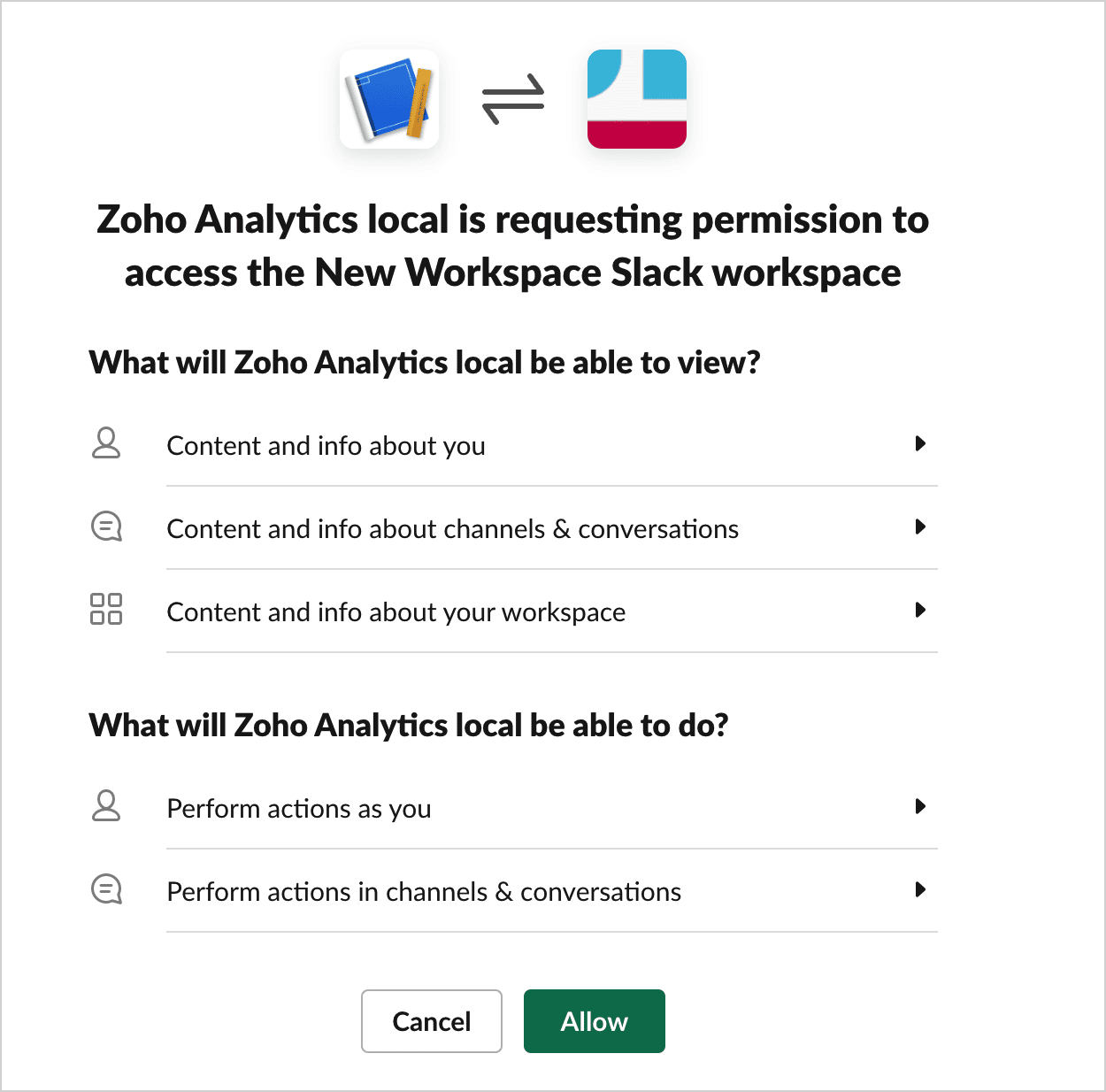Select 'Content and info about channels & conversations' text

tap(453, 529)
